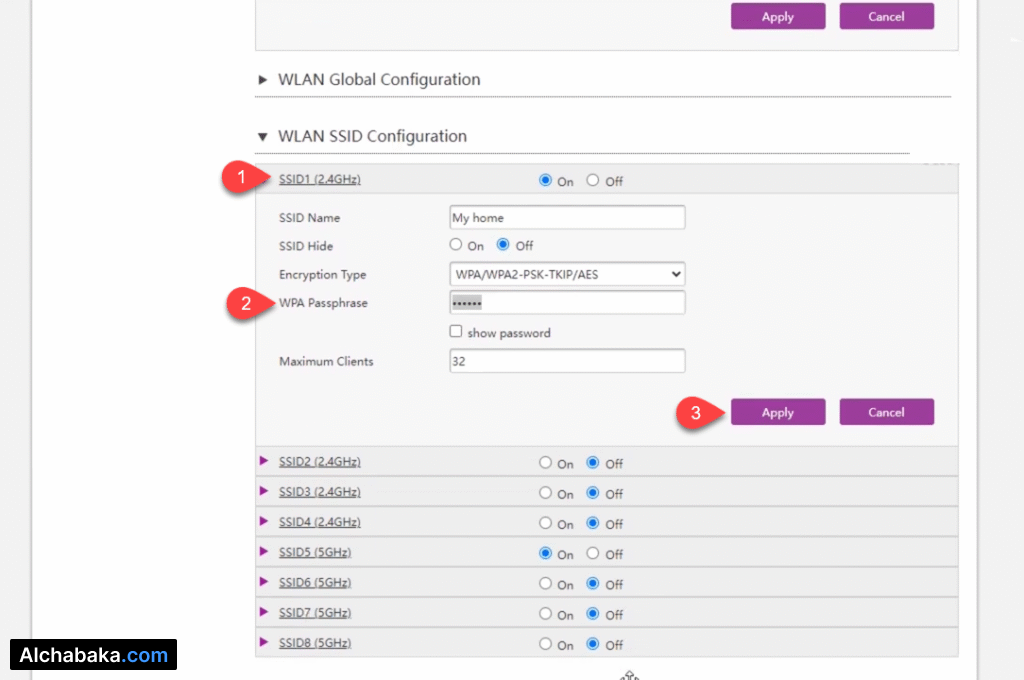Click the Maximum Clients field
Image resolution: width=1024 pixels, height=680 pixels.
coord(567,361)
